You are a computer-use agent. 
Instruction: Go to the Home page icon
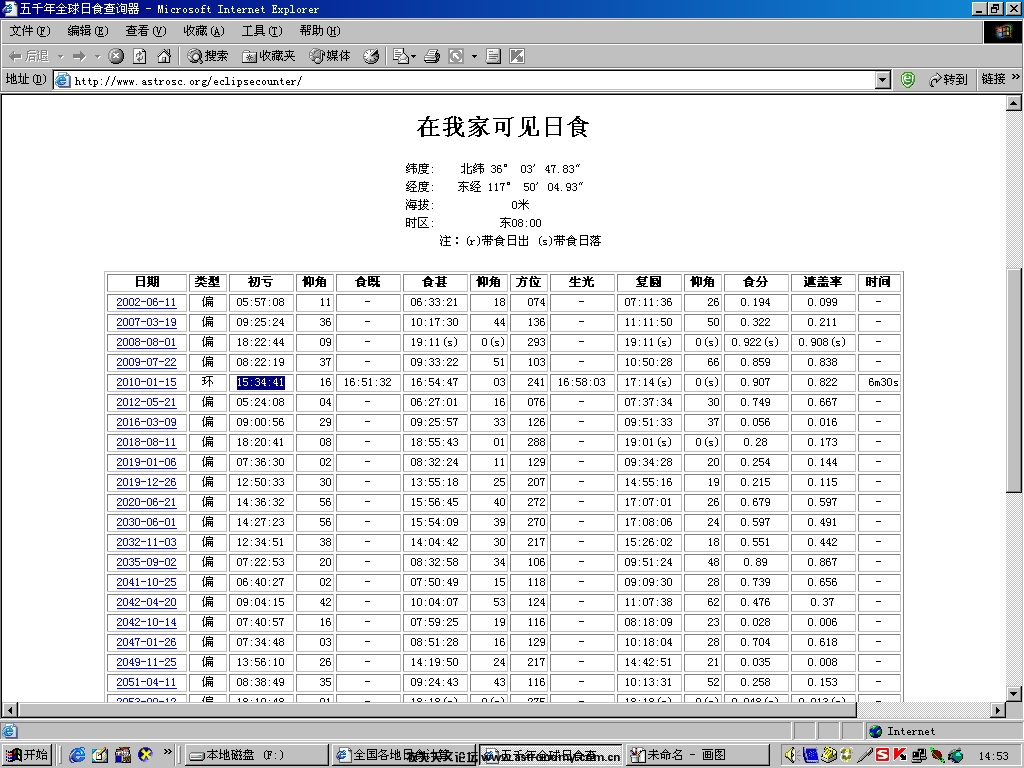coord(164,56)
